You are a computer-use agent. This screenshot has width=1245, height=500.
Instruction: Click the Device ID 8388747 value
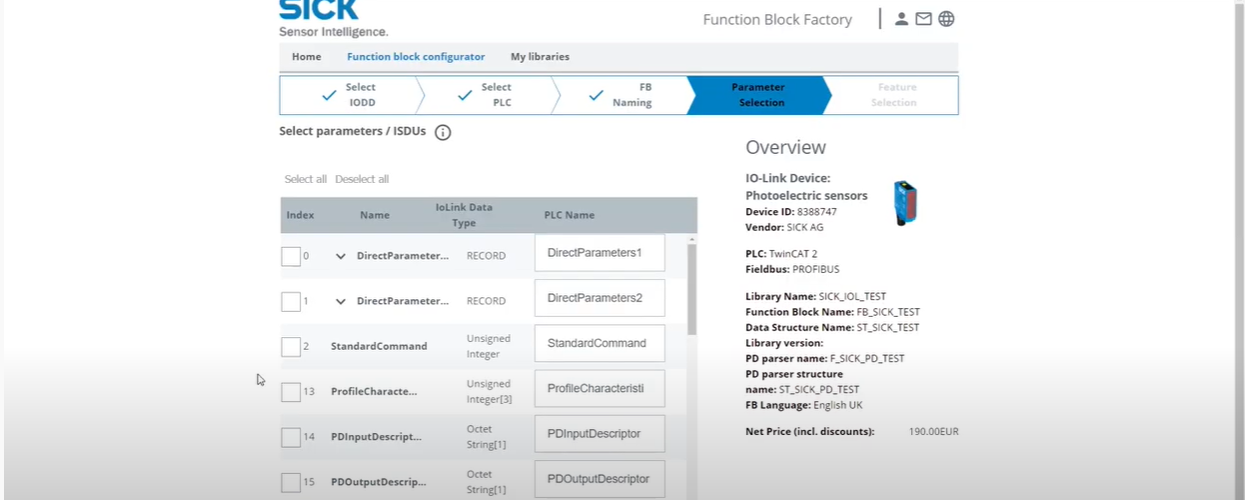[x=817, y=212]
